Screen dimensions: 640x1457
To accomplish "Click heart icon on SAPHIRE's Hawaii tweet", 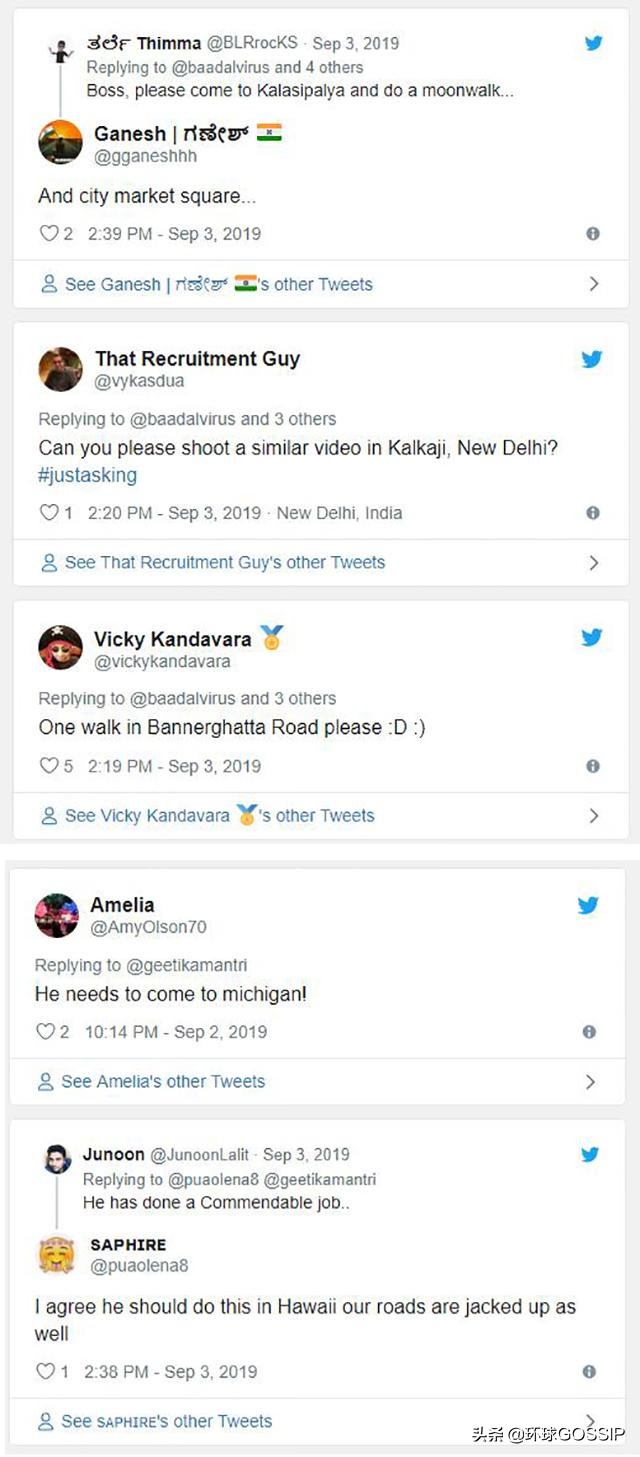I will click(45, 1372).
